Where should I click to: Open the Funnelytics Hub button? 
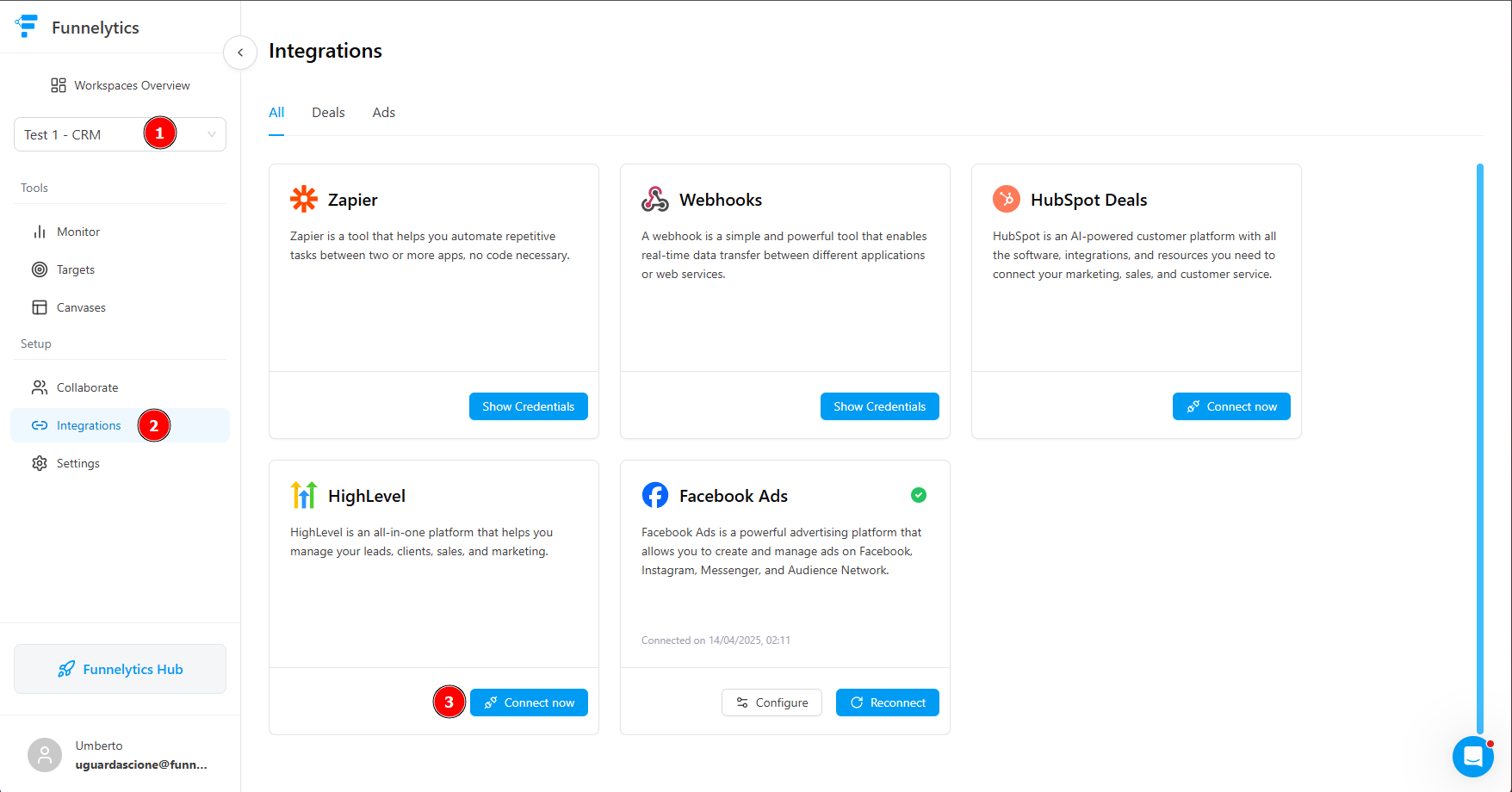[120, 669]
